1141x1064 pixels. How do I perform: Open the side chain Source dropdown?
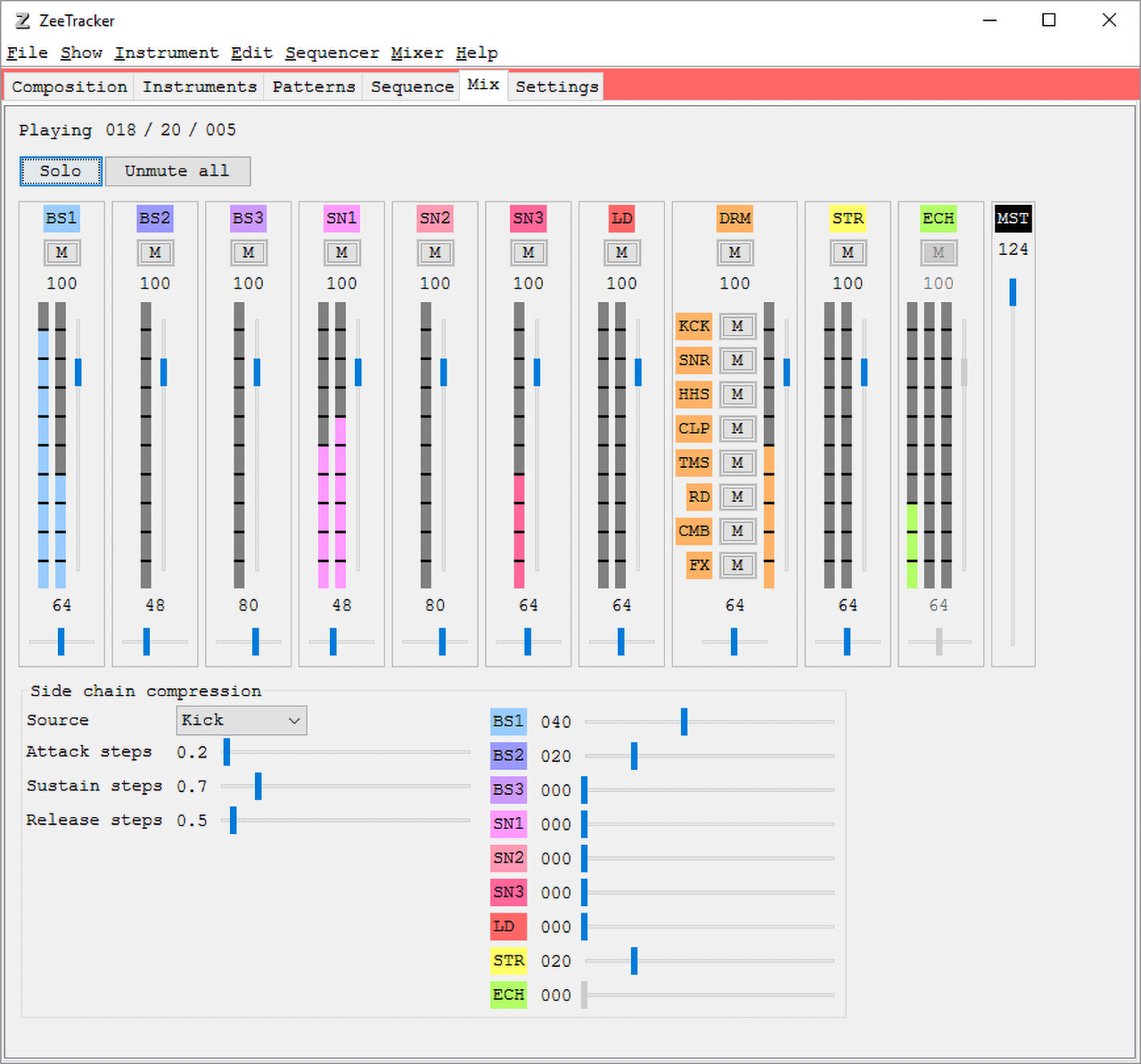(x=242, y=720)
